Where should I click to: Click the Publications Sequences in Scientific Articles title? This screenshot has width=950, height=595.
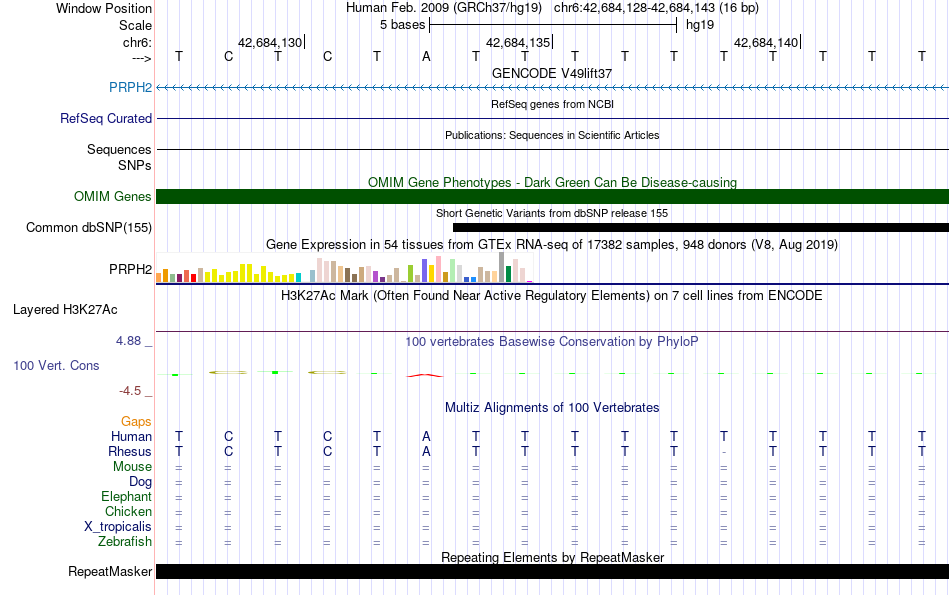tap(552, 135)
